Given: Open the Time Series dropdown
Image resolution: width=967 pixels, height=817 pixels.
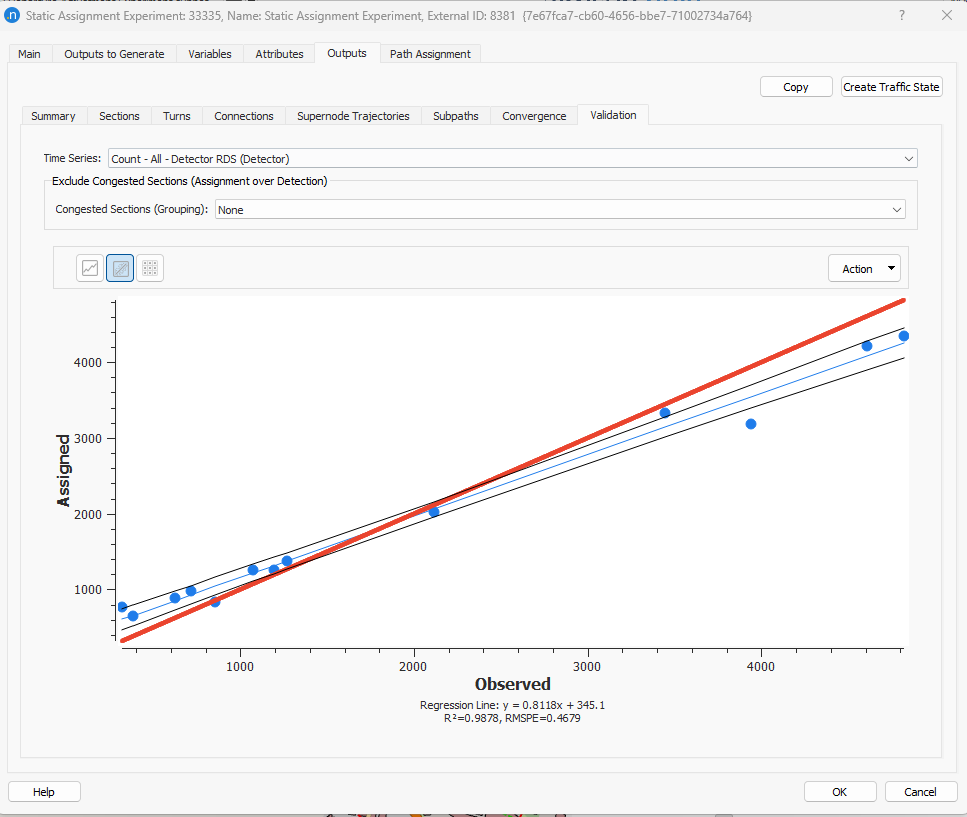Looking at the screenshot, I should point(908,158).
